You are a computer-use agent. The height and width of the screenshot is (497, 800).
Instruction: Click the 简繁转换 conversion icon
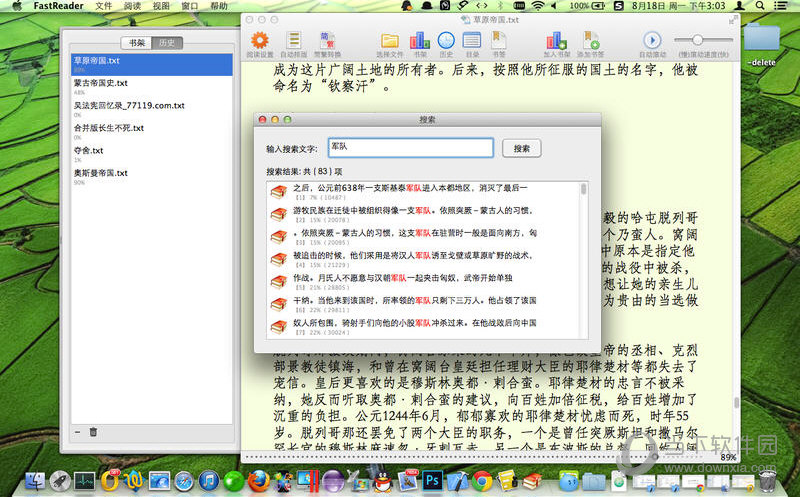[327, 40]
